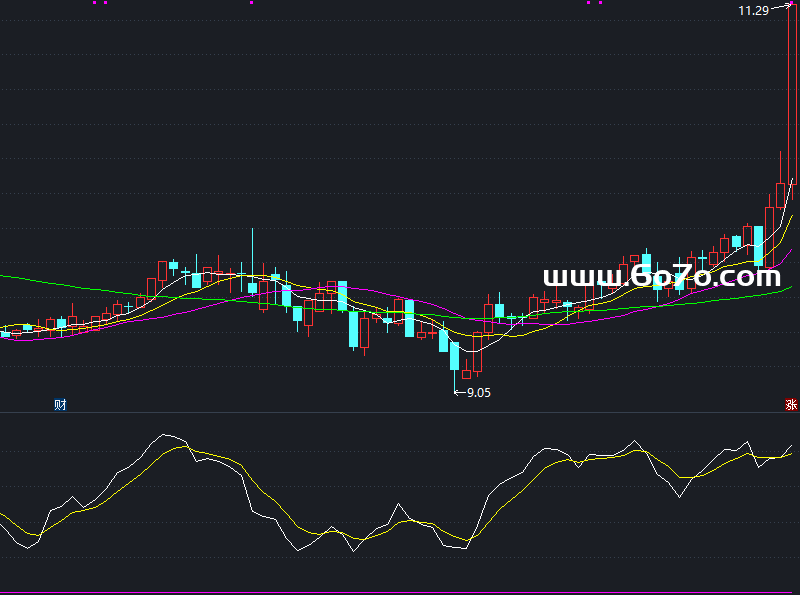The image size is (800, 595).
Task: Select the tall red limit-up candle at far right
Action: click(791, 95)
